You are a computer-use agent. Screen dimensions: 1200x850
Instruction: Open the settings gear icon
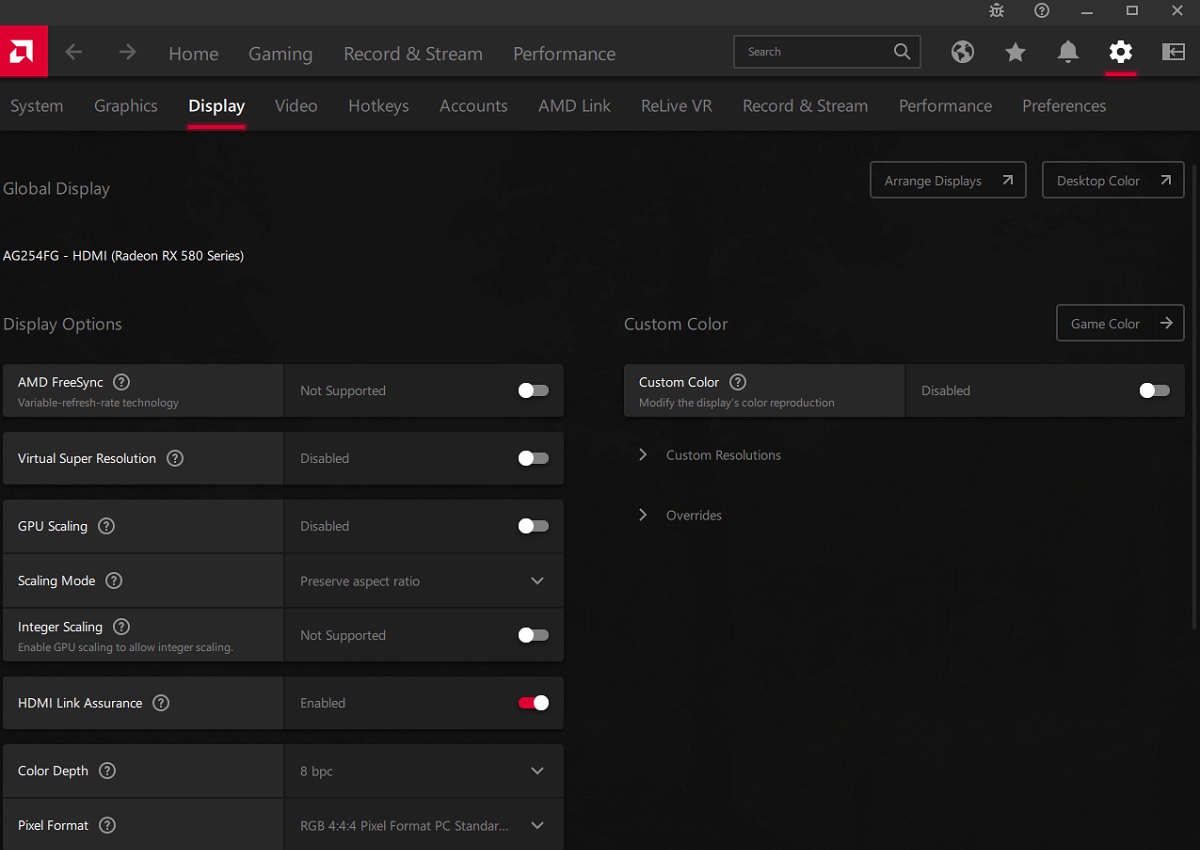pos(1121,52)
